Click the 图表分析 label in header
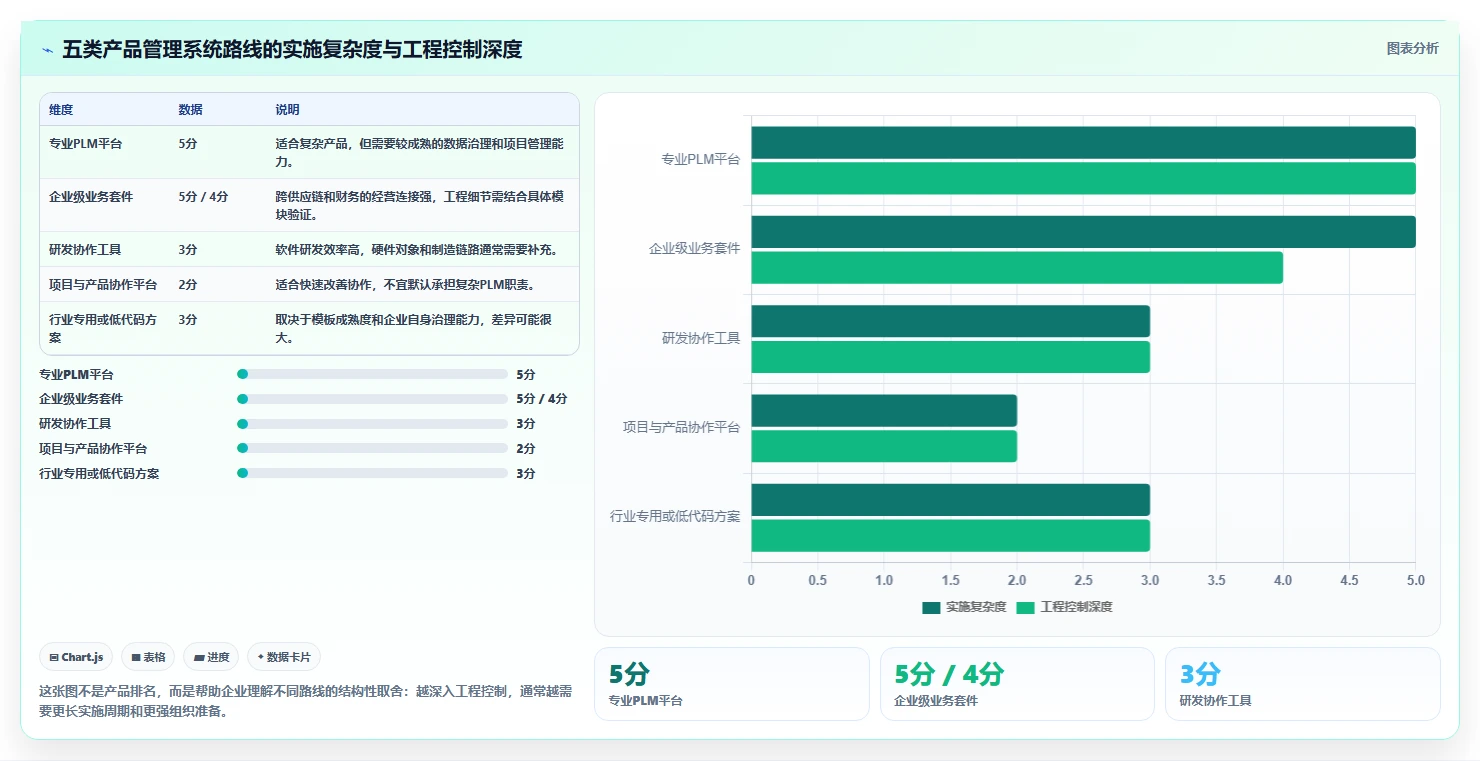The height and width of the screenshot is (761, 1480). click(x=1412, y=48)
